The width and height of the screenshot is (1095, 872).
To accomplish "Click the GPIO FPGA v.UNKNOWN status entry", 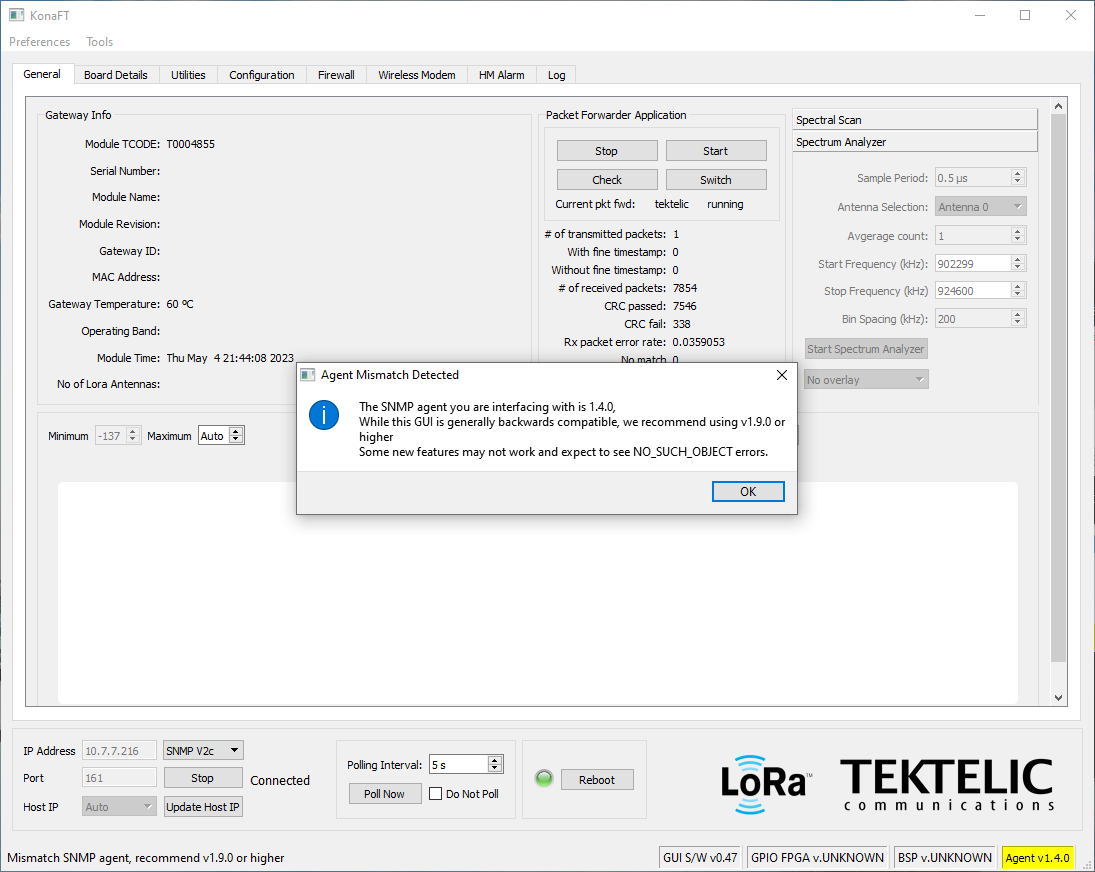I will coord(817,857).
